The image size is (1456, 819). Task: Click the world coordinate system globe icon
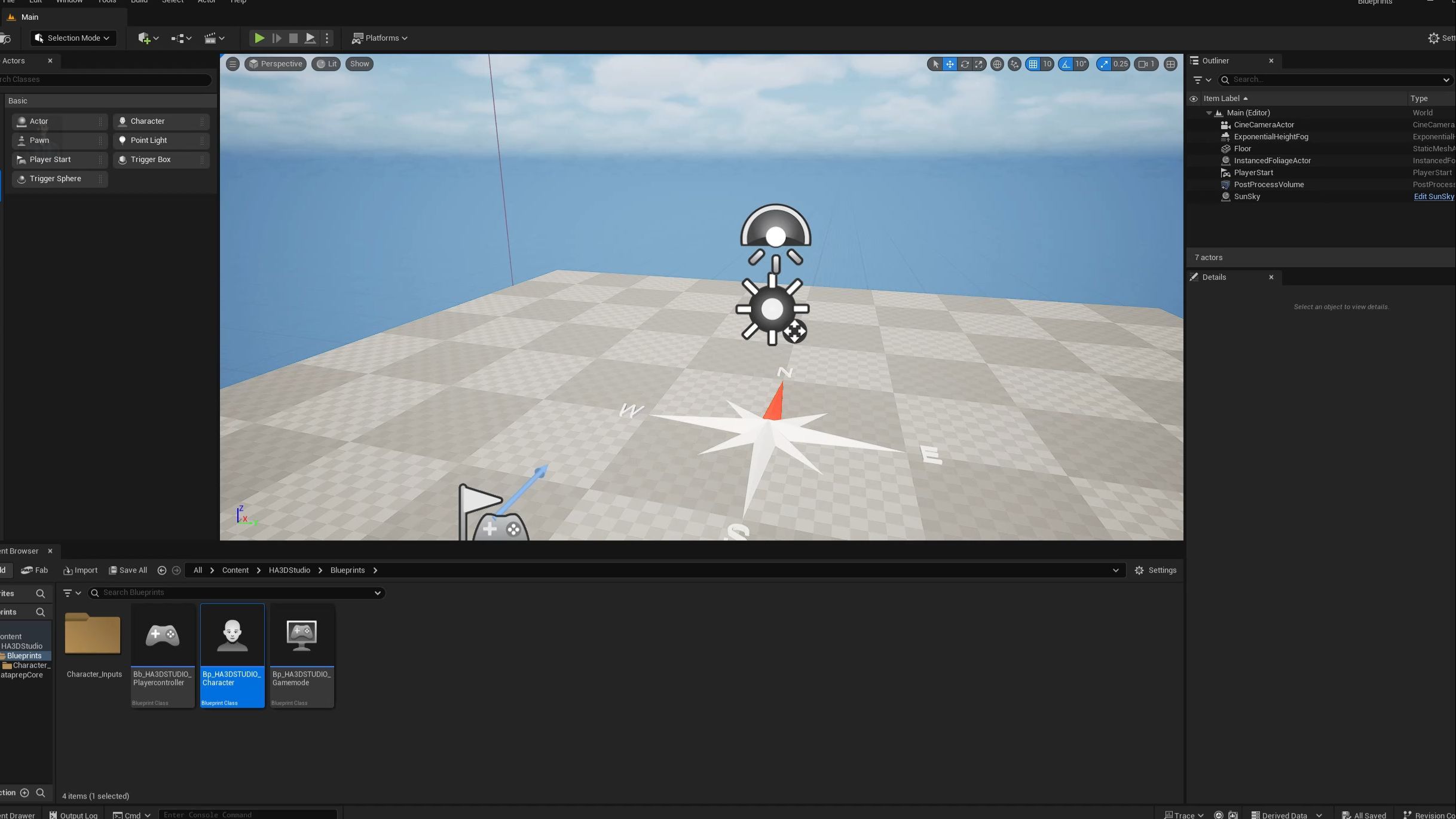[996, 64]
